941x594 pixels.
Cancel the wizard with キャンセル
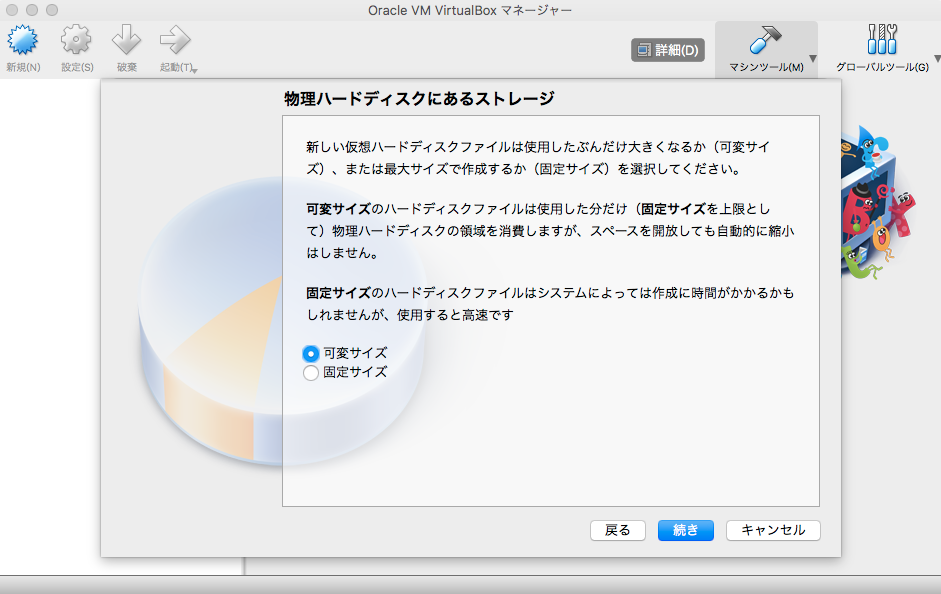point(772,530)
